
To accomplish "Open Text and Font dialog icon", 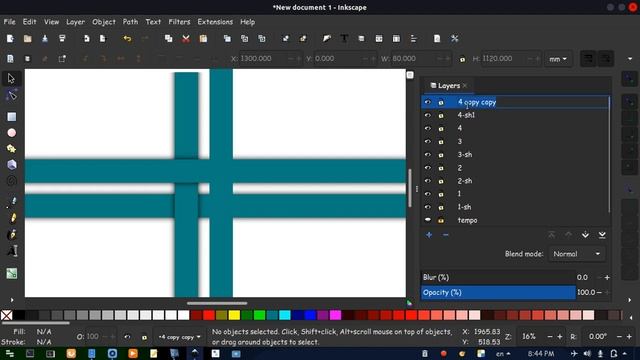I will [344, 38].
